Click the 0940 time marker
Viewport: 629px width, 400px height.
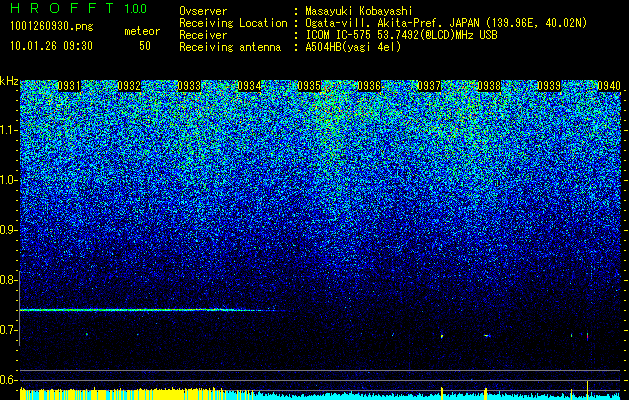[x=609, y=86]
